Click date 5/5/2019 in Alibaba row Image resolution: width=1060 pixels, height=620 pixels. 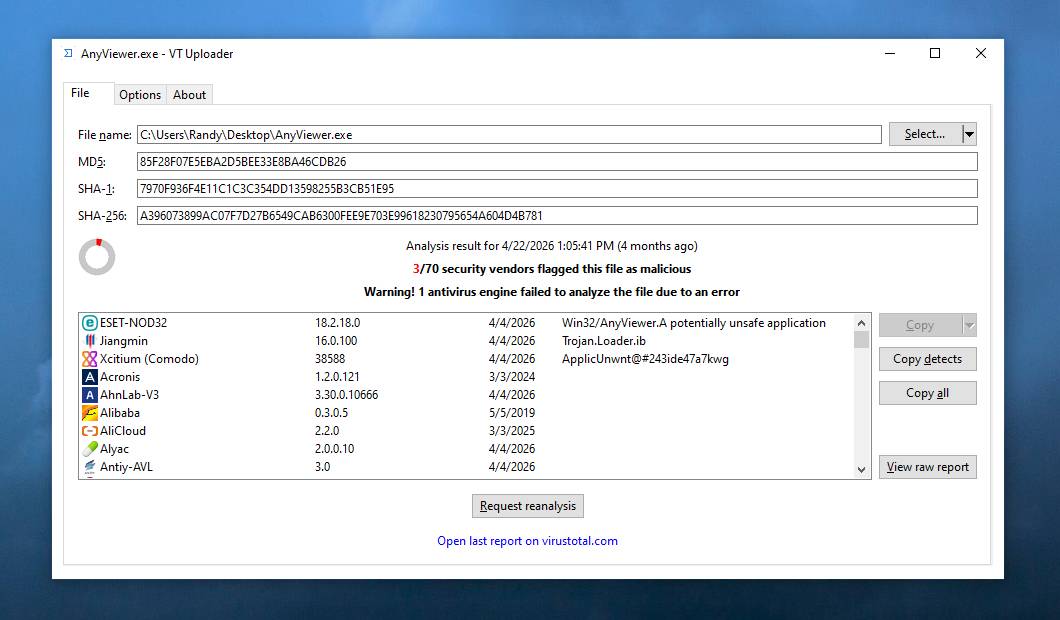coord(512,413)
